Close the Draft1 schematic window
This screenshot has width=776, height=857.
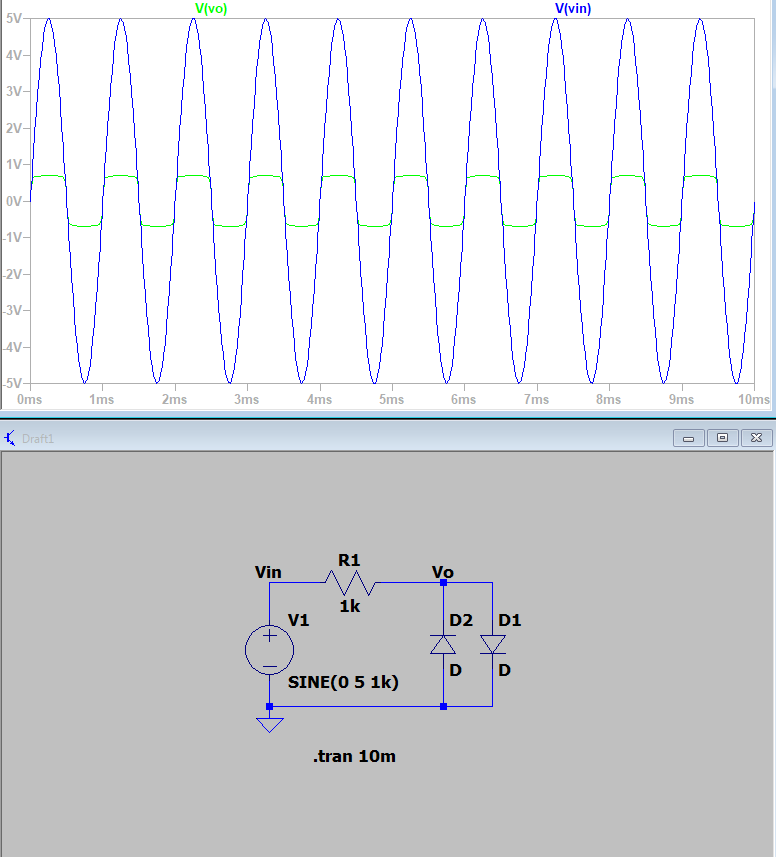(x=756, y=438)
